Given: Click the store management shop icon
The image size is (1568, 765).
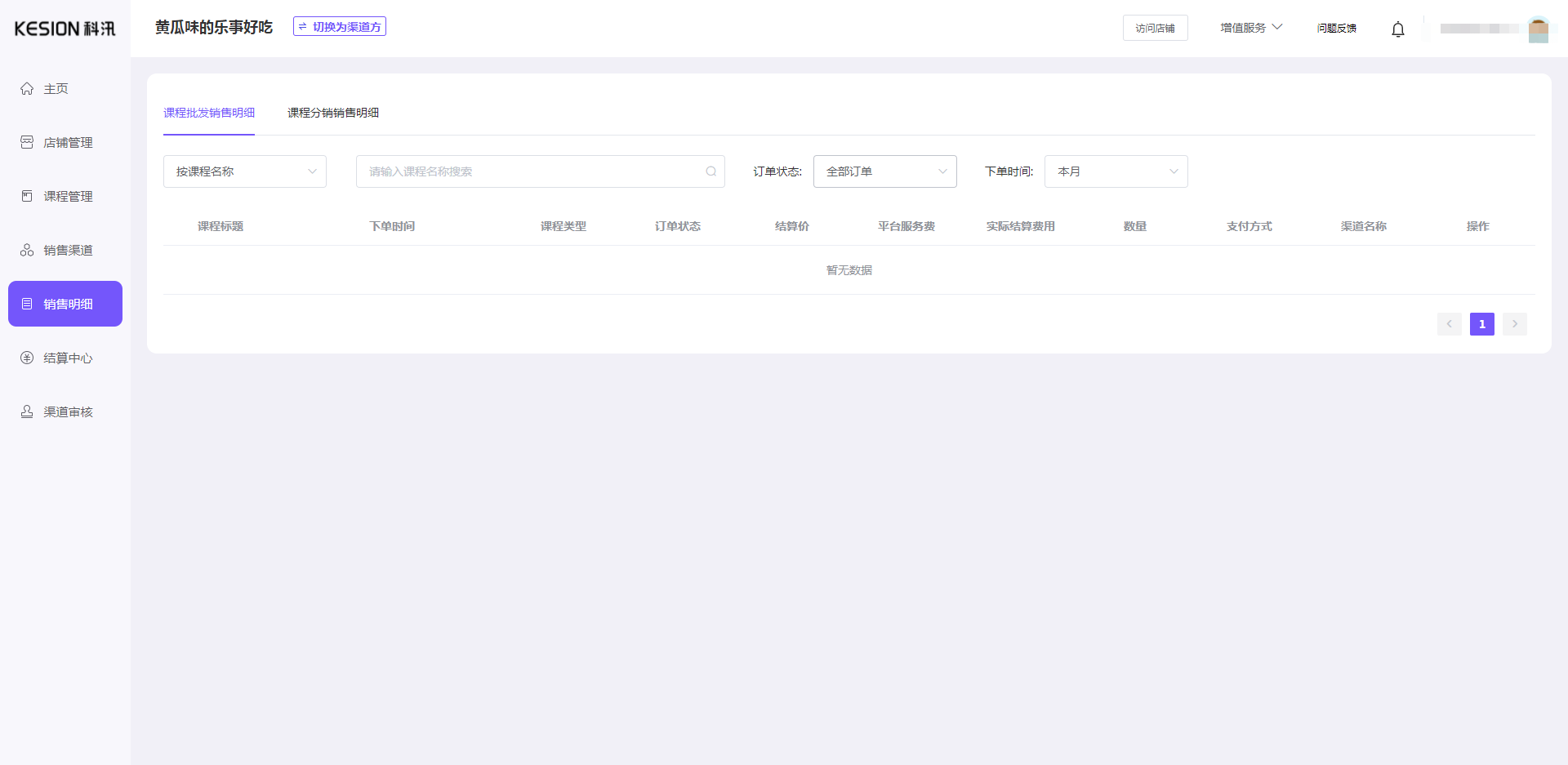Looking at the screenshot, I should point(27,143).
